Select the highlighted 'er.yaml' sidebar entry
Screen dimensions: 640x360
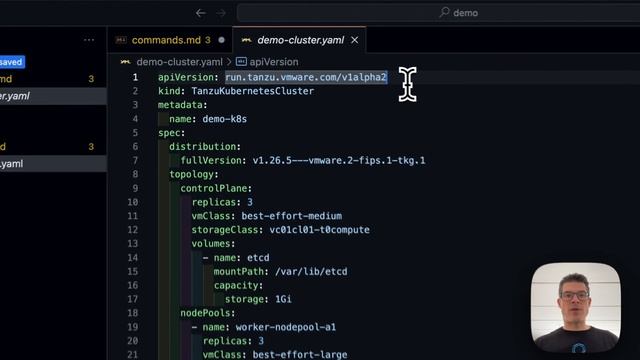53,96
